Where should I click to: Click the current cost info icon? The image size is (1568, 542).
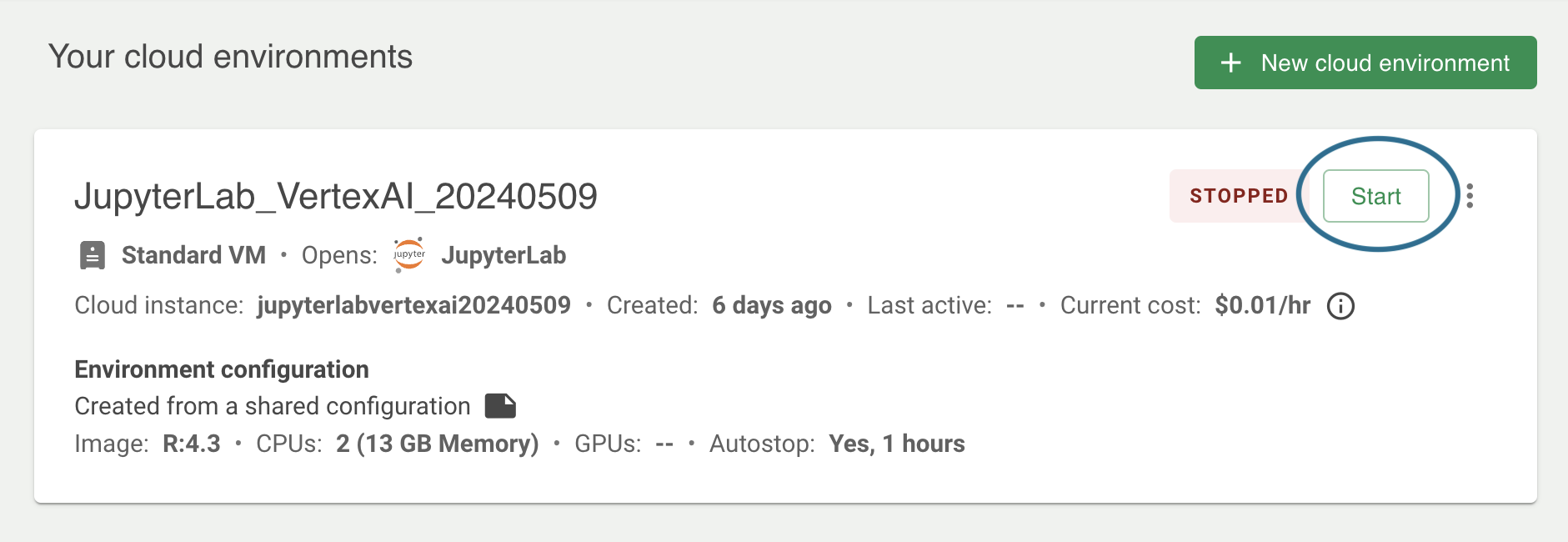(x=1340, y=306)
